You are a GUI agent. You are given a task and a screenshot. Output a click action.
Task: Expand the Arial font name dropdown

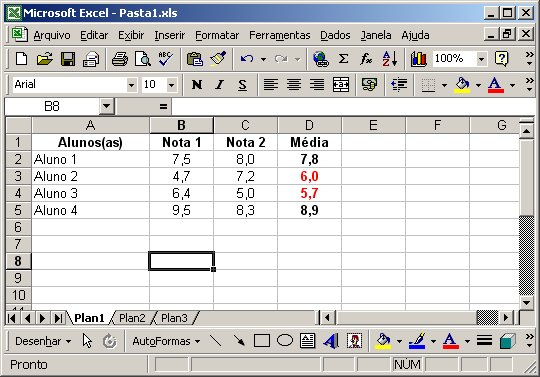132,85
